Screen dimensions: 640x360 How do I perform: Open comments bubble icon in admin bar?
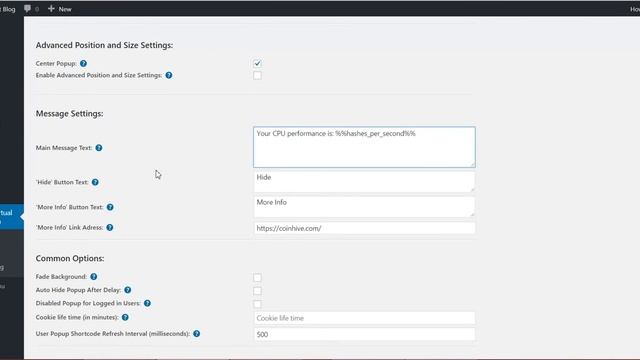click(x=27, y=9)
